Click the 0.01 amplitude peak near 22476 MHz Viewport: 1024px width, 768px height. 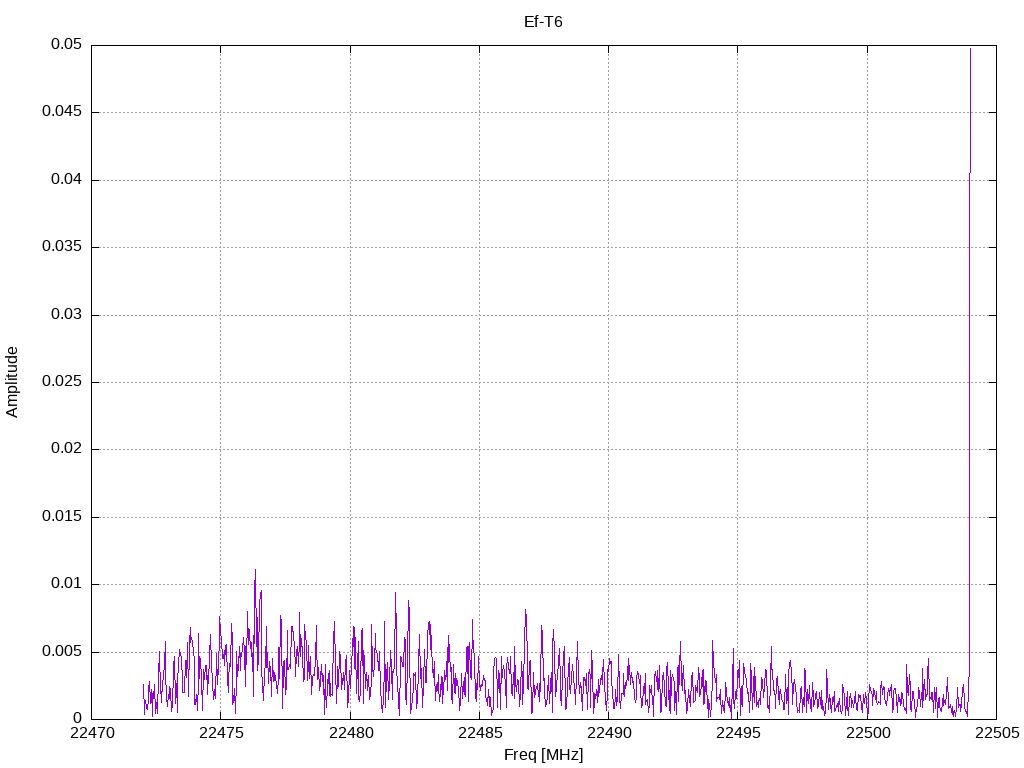point(255,574)
